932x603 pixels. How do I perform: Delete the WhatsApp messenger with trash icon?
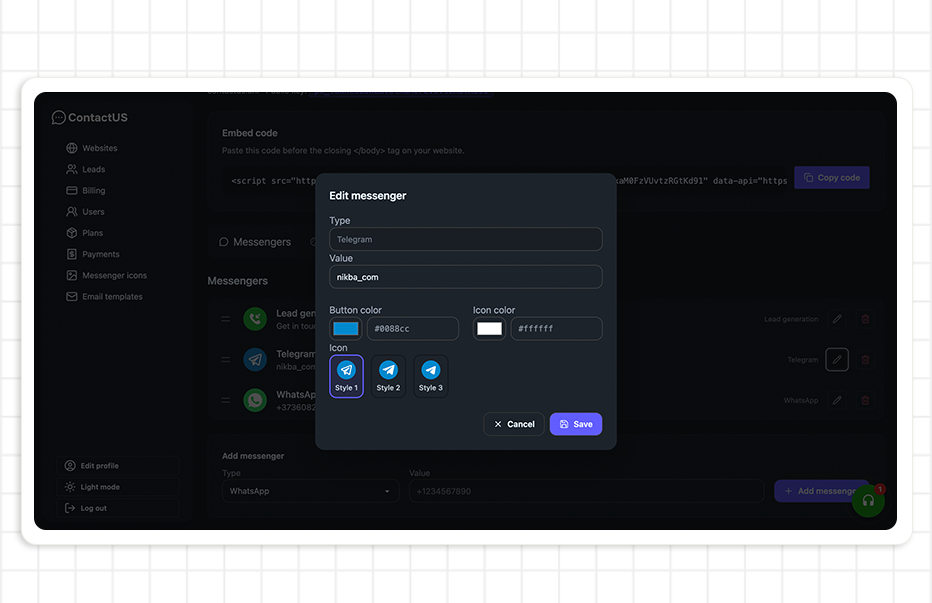[865, 400]
